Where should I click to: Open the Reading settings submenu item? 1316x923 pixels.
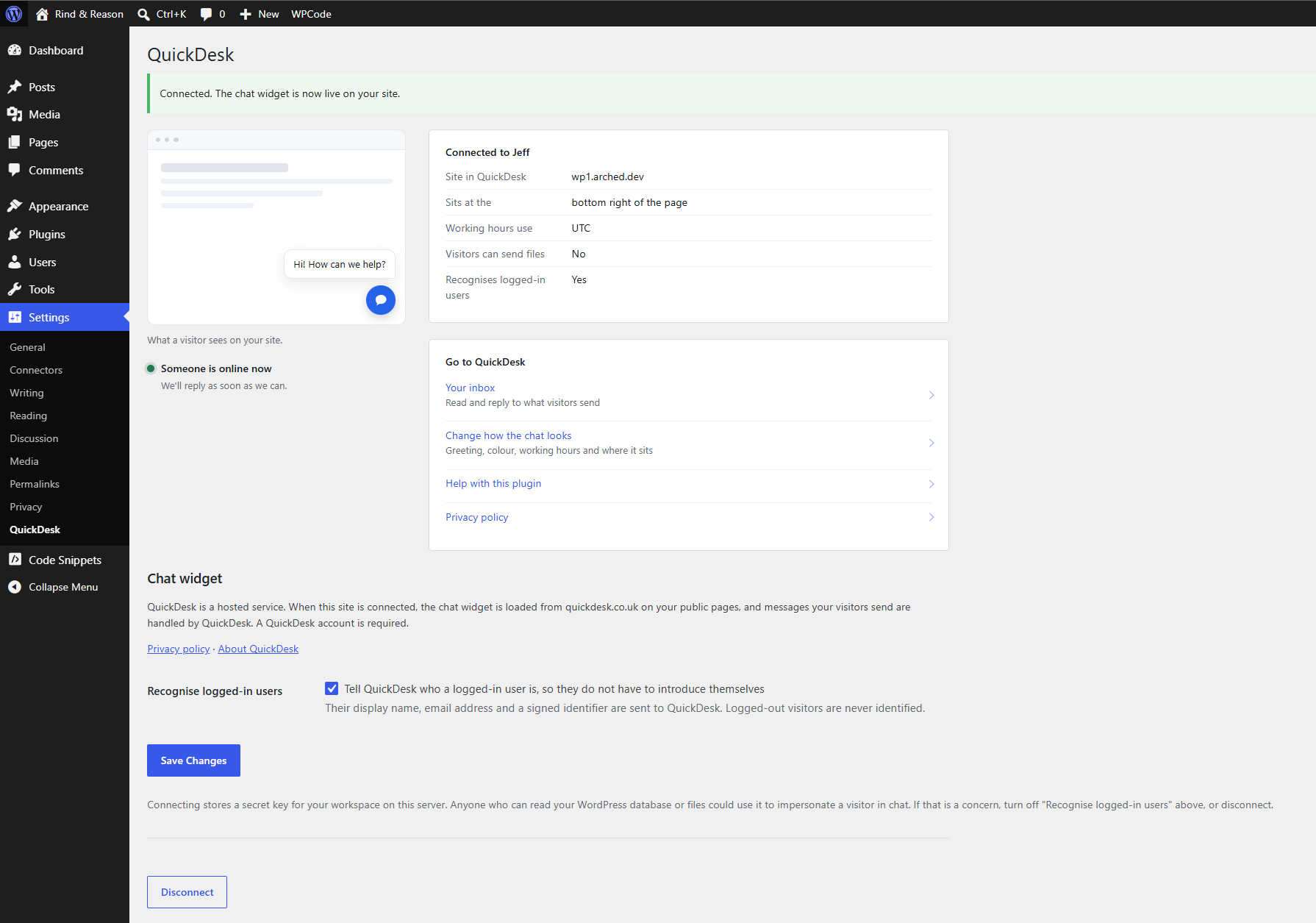click(28, 416)
